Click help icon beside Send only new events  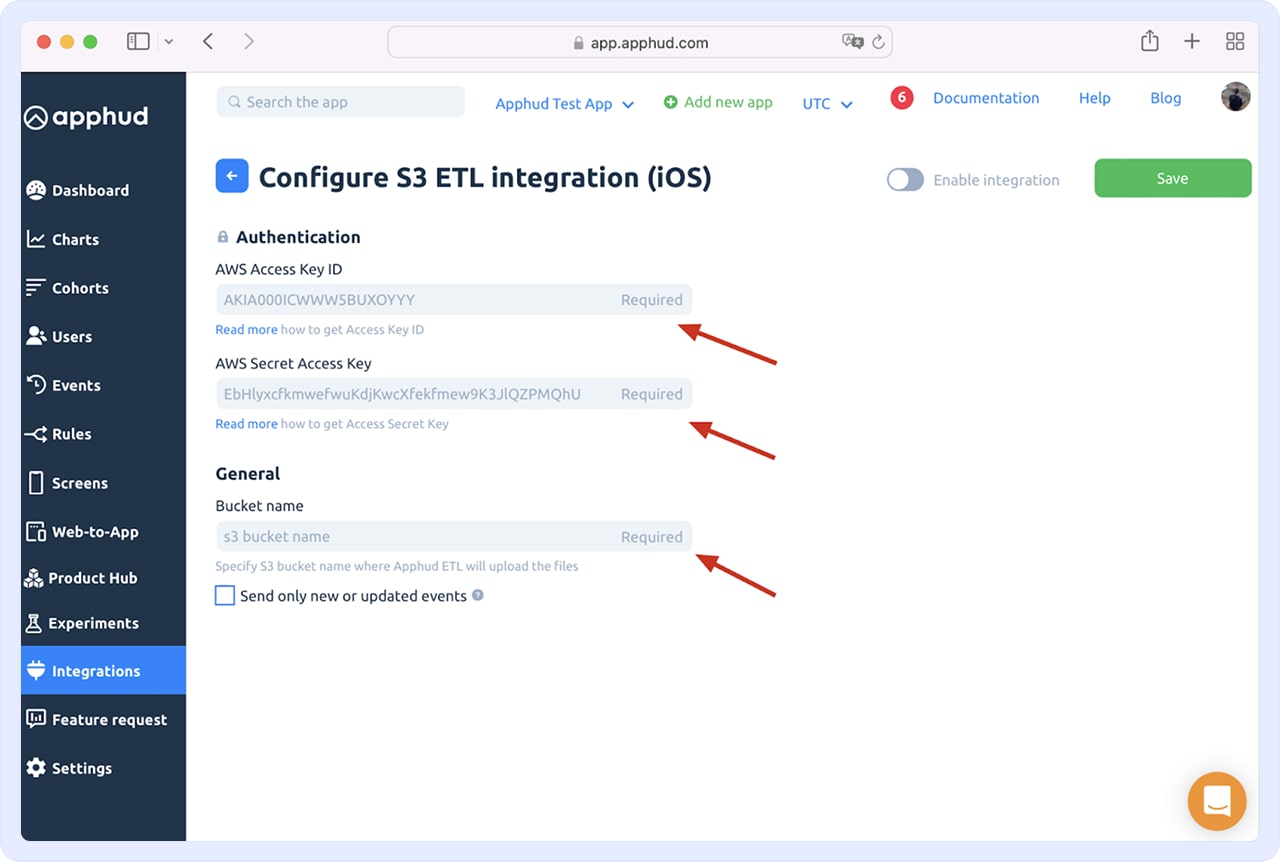(478, 595)
